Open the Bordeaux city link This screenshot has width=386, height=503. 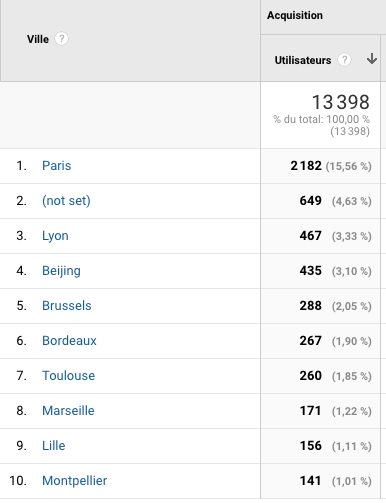coord(69,341)
